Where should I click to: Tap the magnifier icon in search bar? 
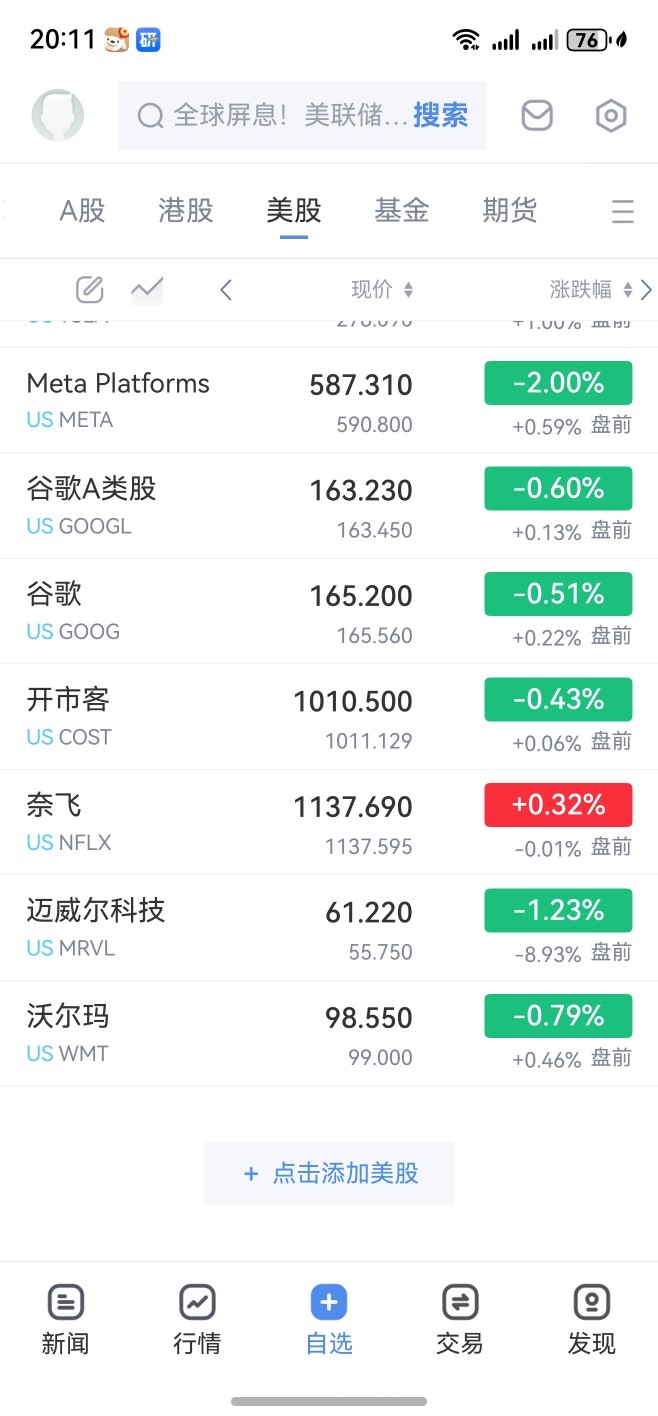click(150, 116)
